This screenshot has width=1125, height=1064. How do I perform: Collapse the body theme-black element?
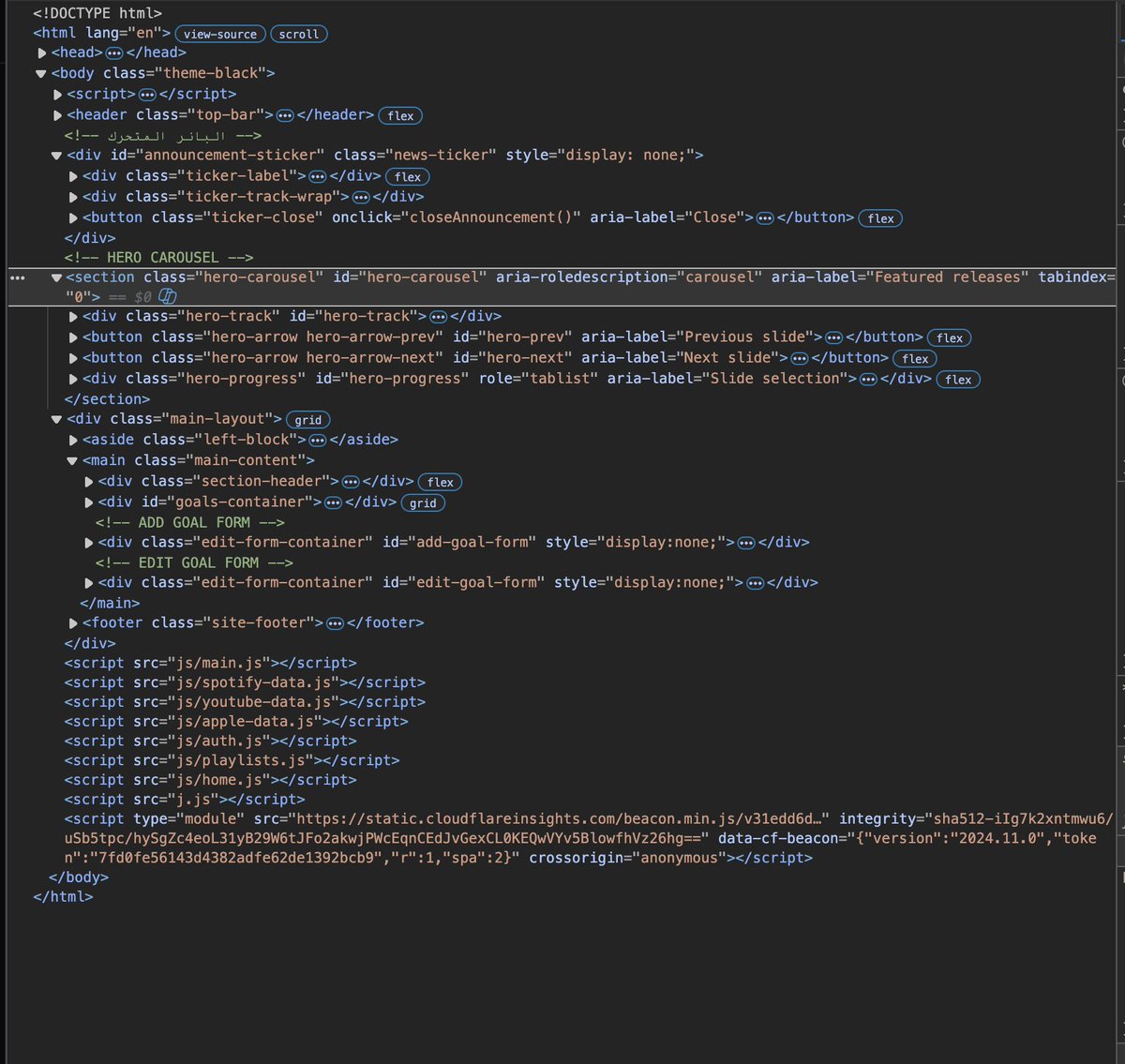pos(41,74)
